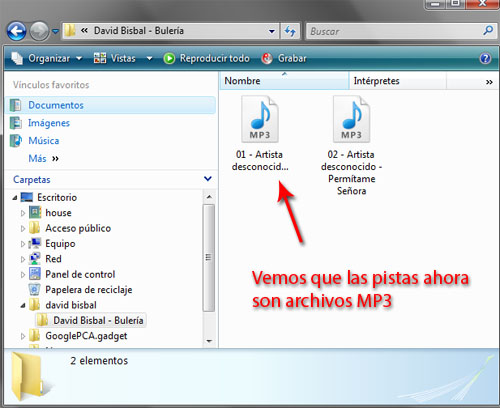Click Reproducir todo to play all
The width and height of the screenshot is (500, 408).
point(214,58)
